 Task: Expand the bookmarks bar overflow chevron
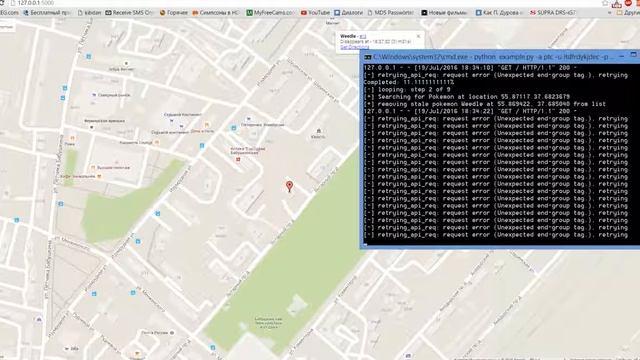coord(609,13)
